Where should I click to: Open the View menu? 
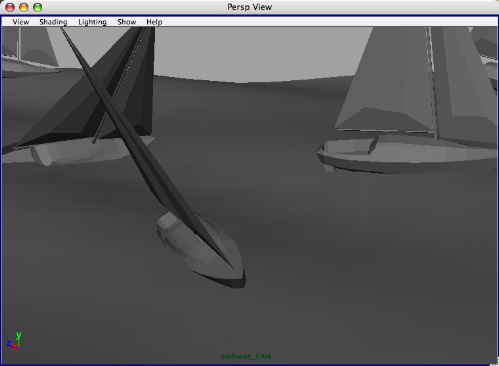(x=21, y=22)
